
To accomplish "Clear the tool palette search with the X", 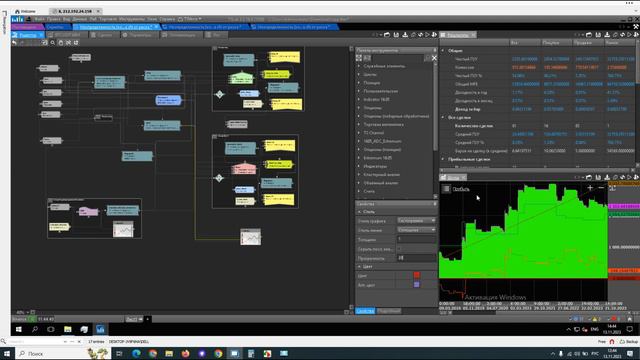I will click(x=434, y=58).
